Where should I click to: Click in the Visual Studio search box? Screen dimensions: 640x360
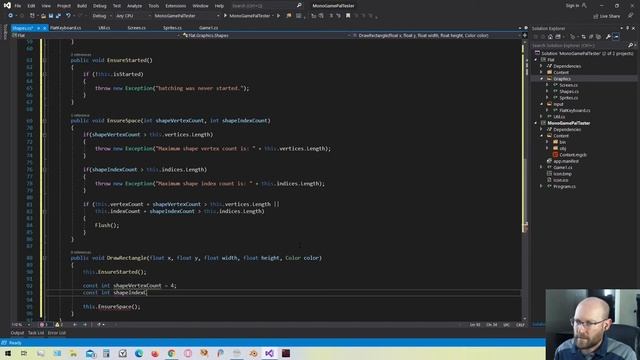point(266,6)
